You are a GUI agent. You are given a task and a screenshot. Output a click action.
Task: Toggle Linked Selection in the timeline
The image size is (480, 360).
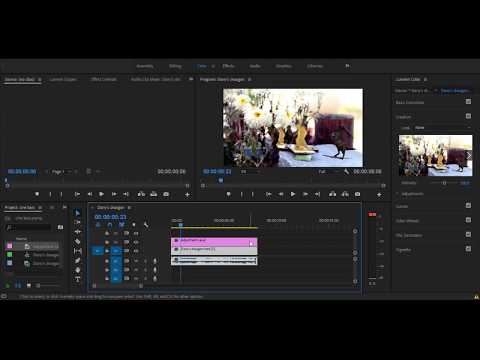[x=121, y=225]
